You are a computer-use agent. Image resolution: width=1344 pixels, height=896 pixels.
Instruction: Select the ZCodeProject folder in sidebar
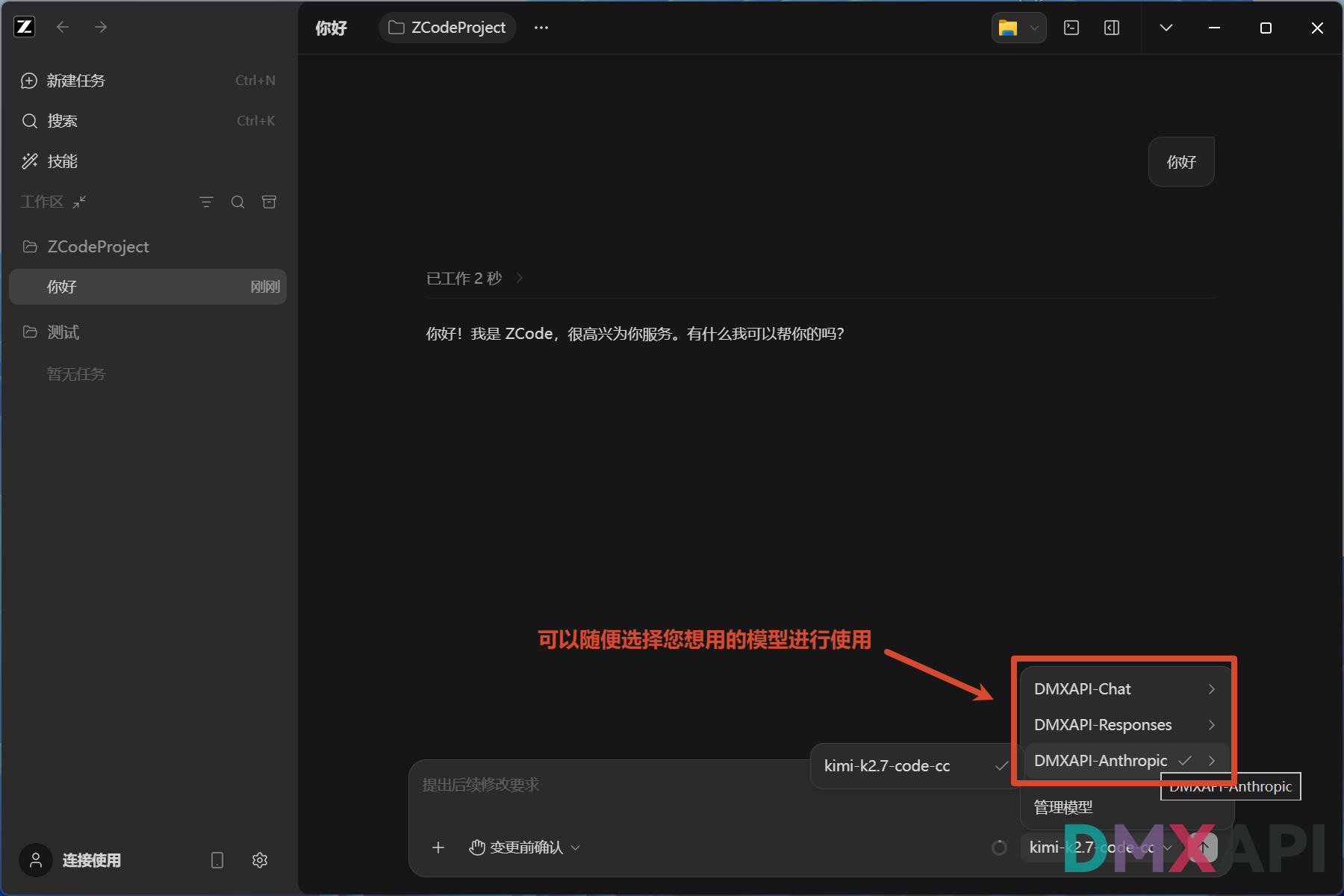click(148, 246)
